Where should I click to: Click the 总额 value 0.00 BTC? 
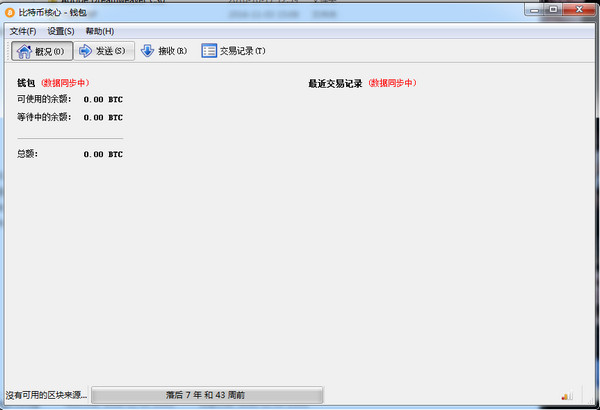(103, 154)
